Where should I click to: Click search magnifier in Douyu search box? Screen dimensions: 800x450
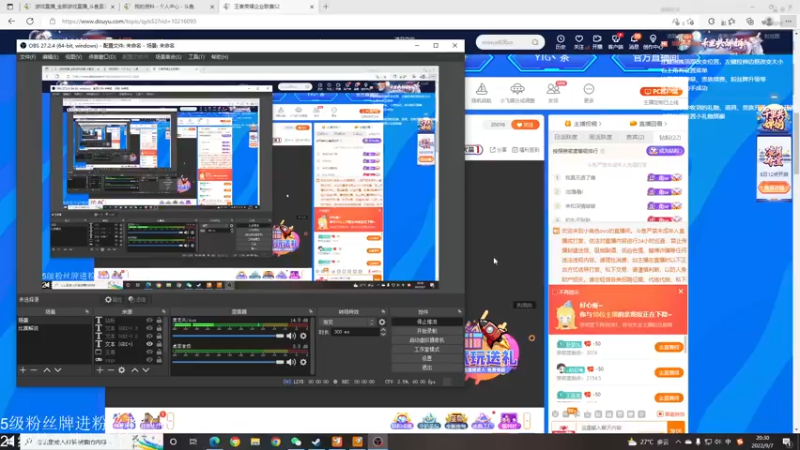(535, 42)
